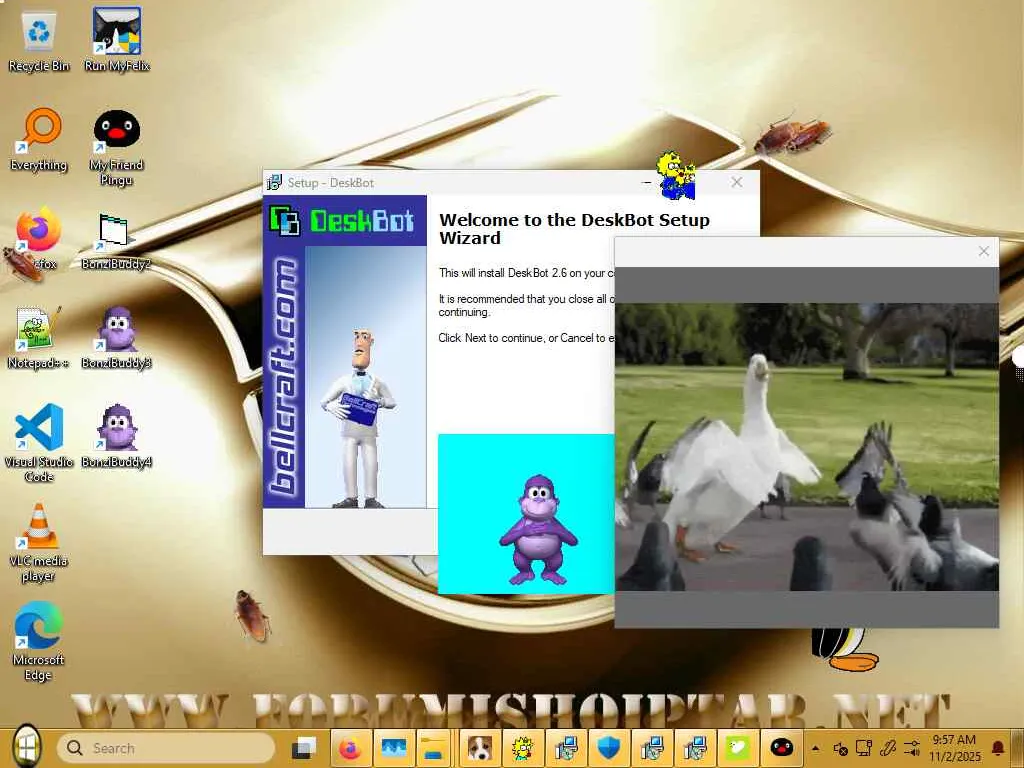Launch the Run MyFelix shortcut
Image resolution: width=1024 pixels, height=768 pixels.
[117, 40]
